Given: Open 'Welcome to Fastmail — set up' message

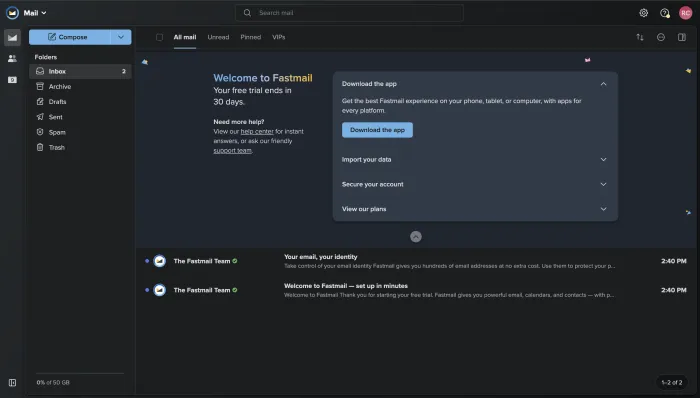Looking at the screenshot, I should [416, 290].
